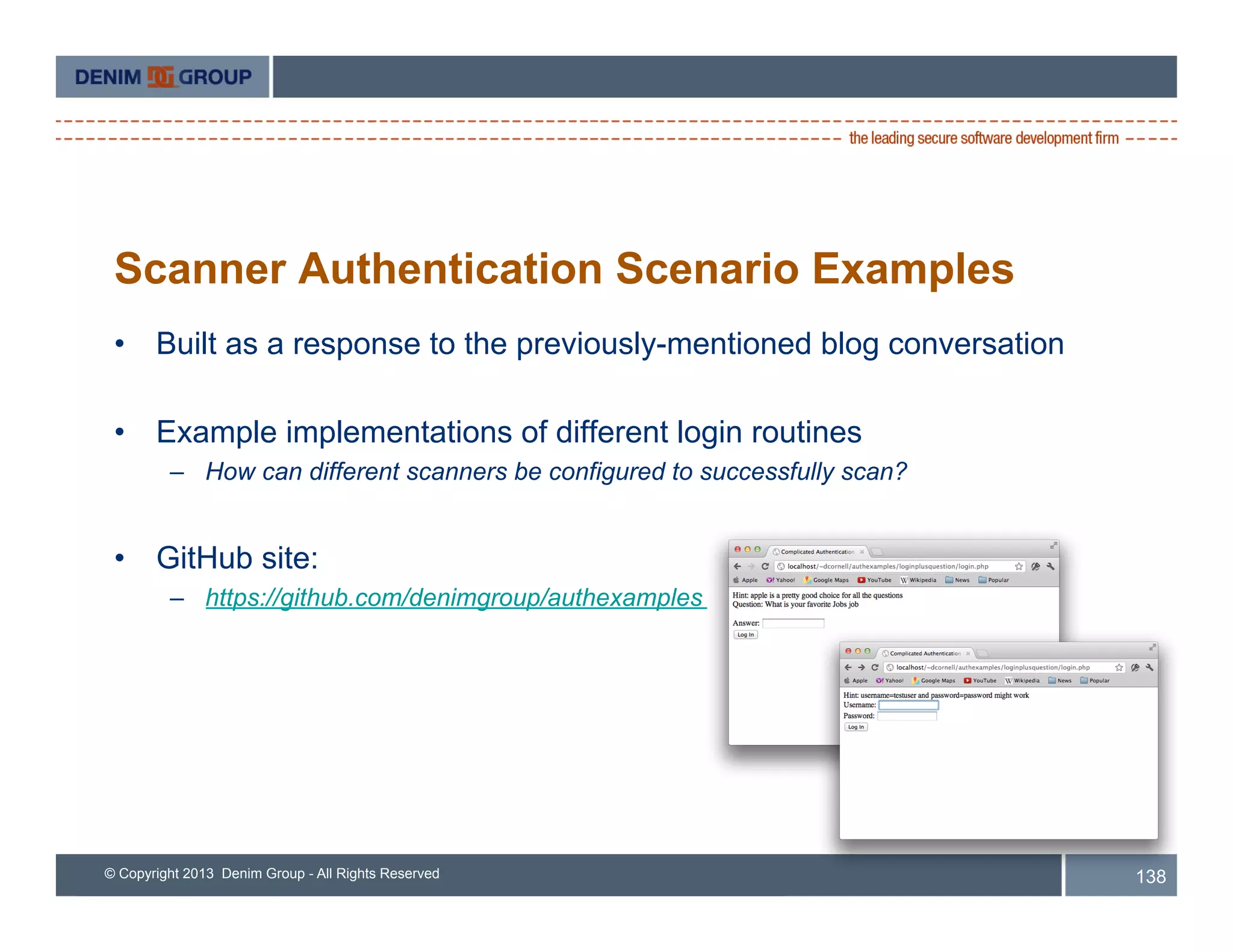Open News bookmark folder in the Answer question browser window
1233x952 pixels.
pyautogui.click(x=957, y=580)
